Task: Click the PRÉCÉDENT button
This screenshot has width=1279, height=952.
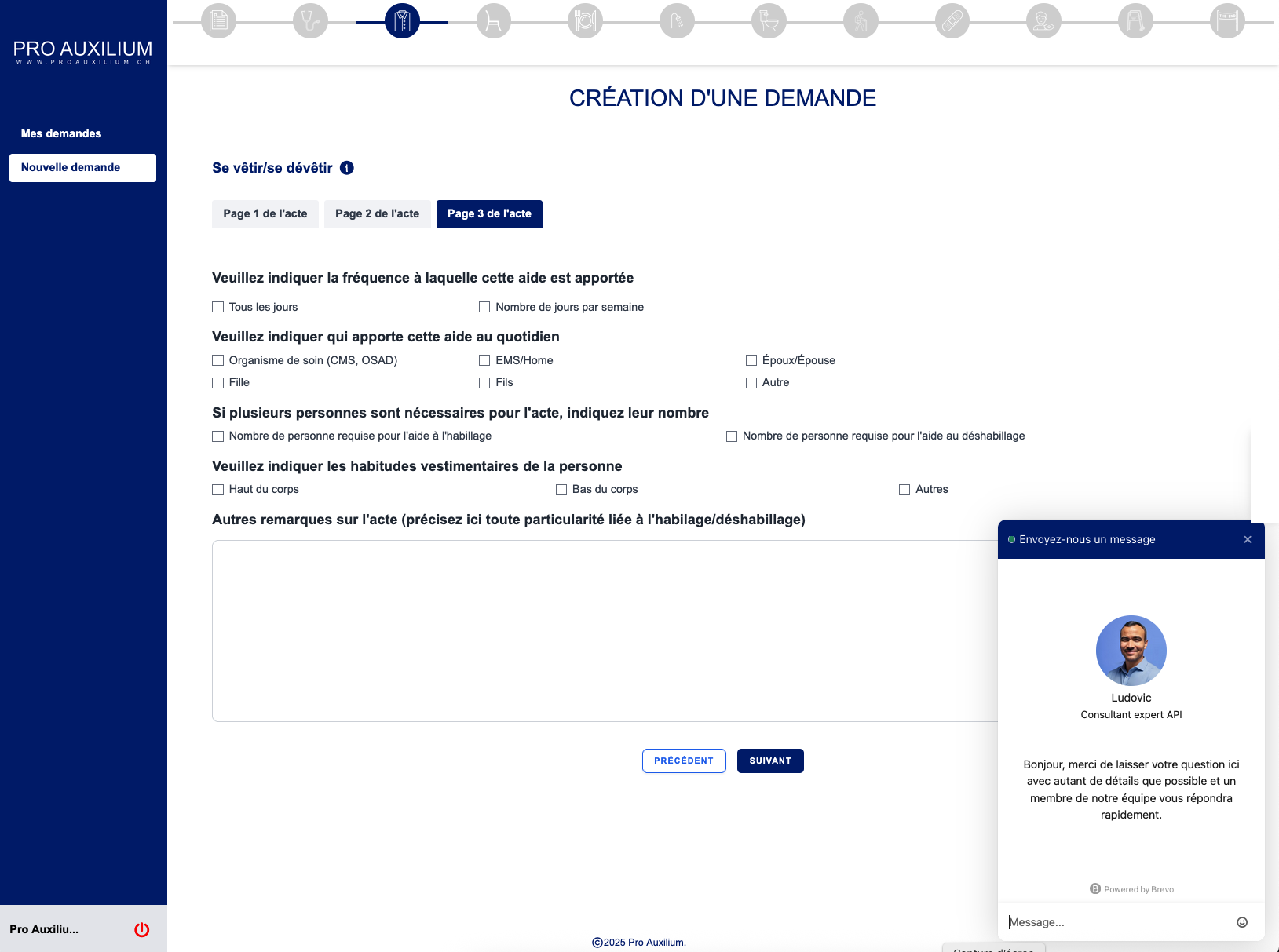Action: [684, 761]
